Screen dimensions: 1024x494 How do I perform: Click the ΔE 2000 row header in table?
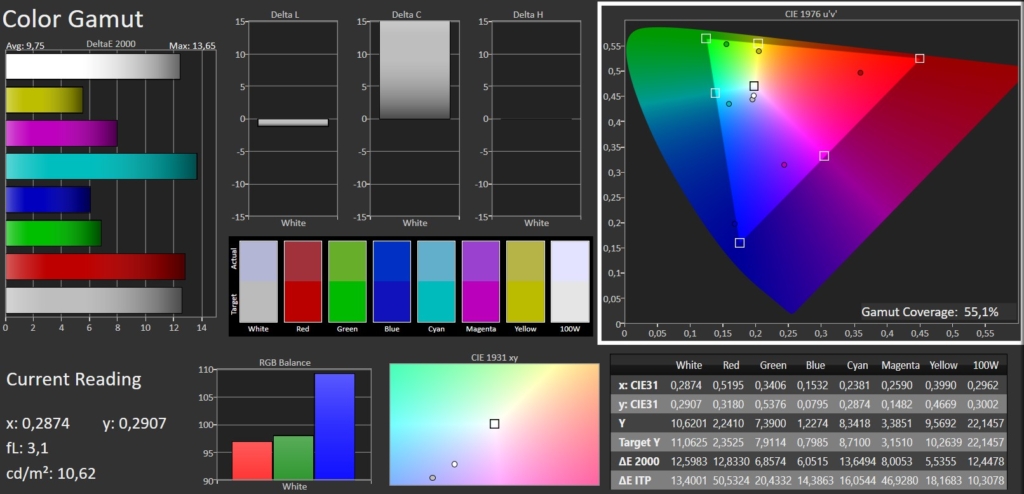pyautogui.click(x=638, y=460)
